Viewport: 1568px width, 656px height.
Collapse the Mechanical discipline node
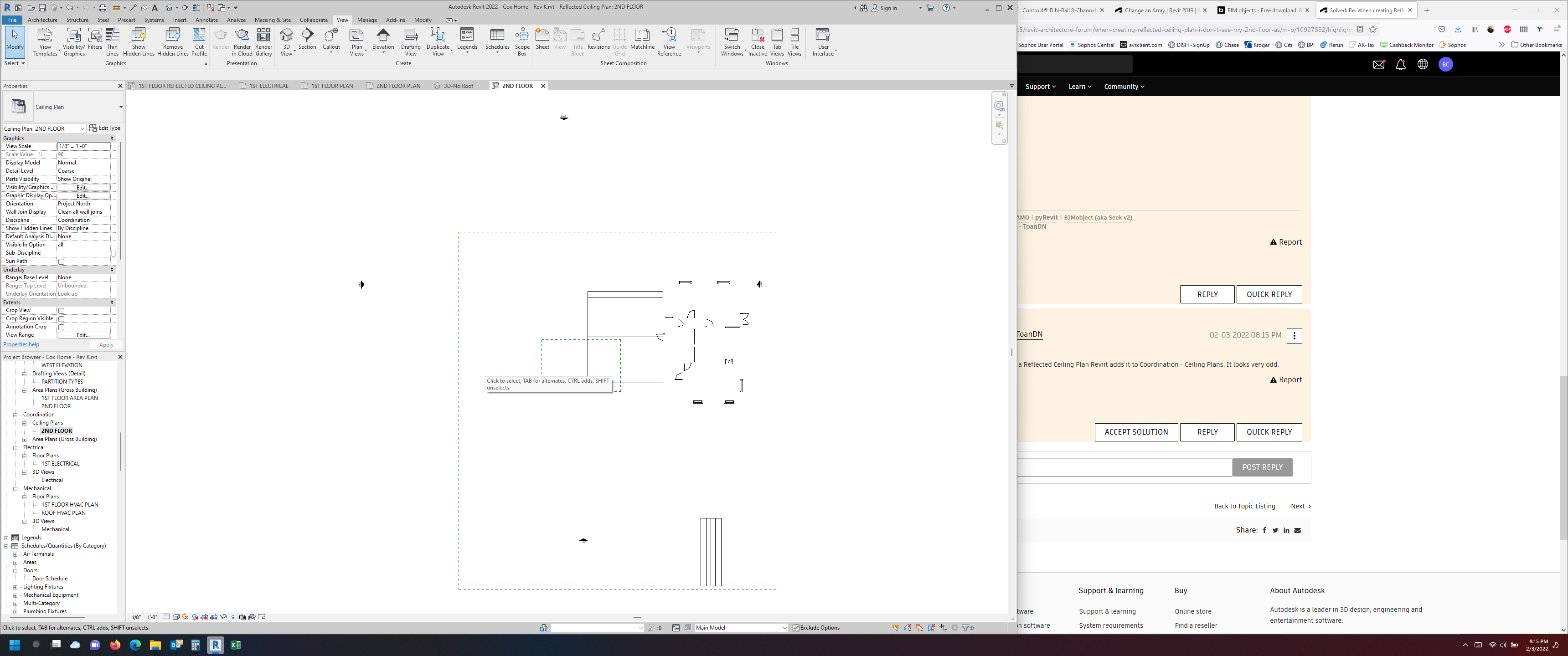coord(15,489)
